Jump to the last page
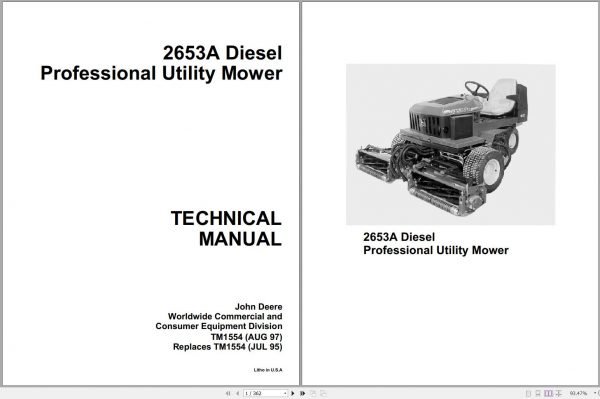 pyautogui.click(x=303, y=393)
